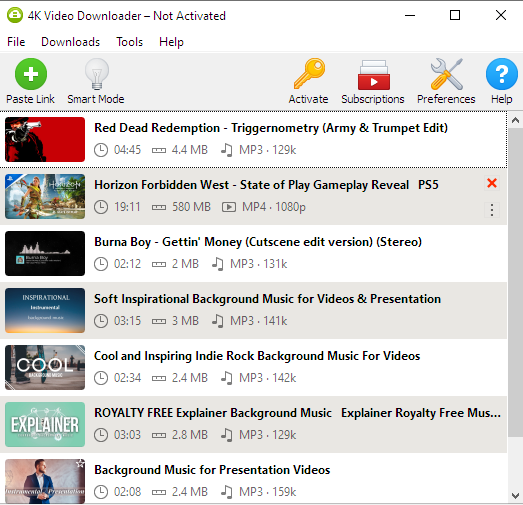Select Cool and Inspiring Indie Rock title
This screenshot has width=523, height=505.
pyautogui.click(x=257, y=356)
